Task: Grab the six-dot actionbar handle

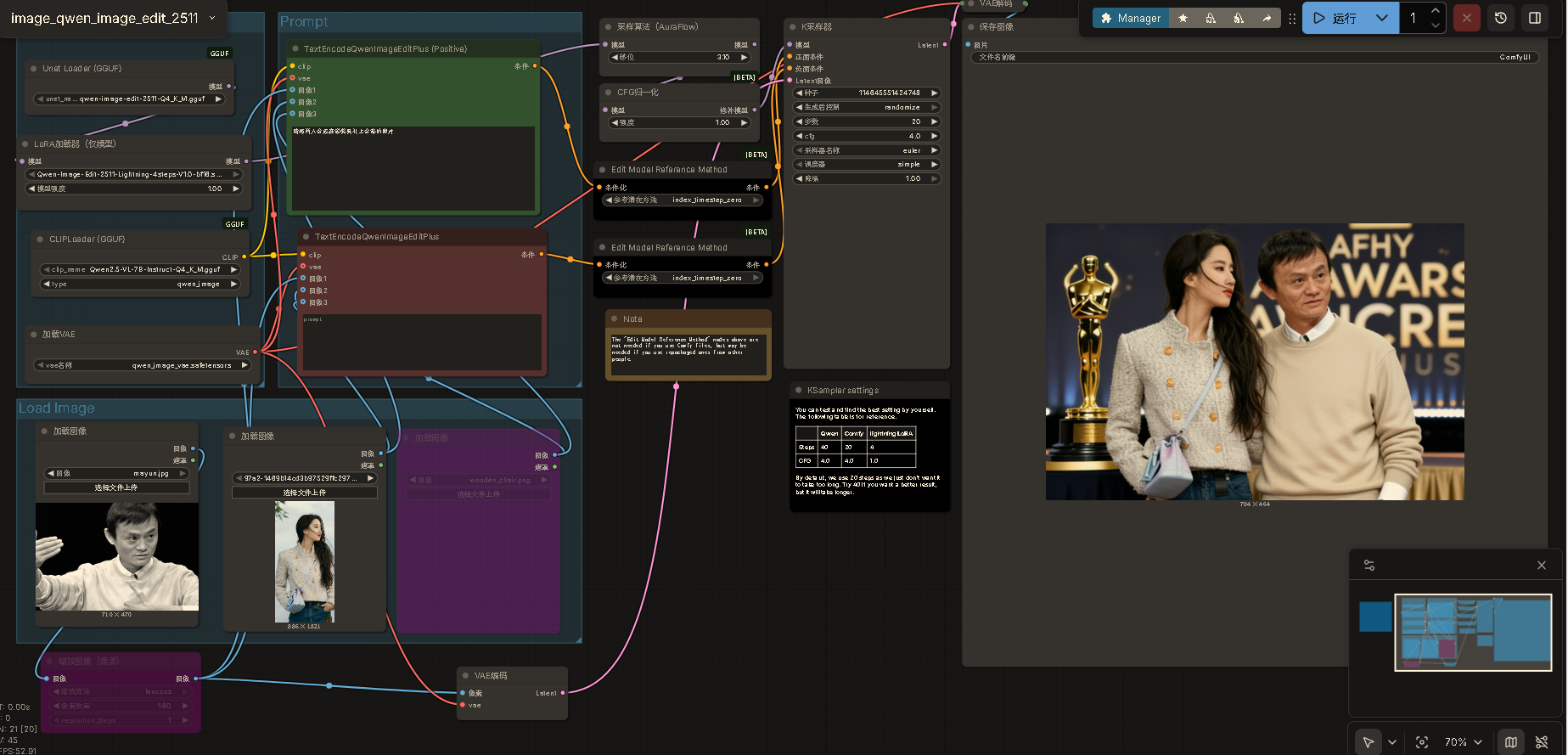Action: point(1292,18)
